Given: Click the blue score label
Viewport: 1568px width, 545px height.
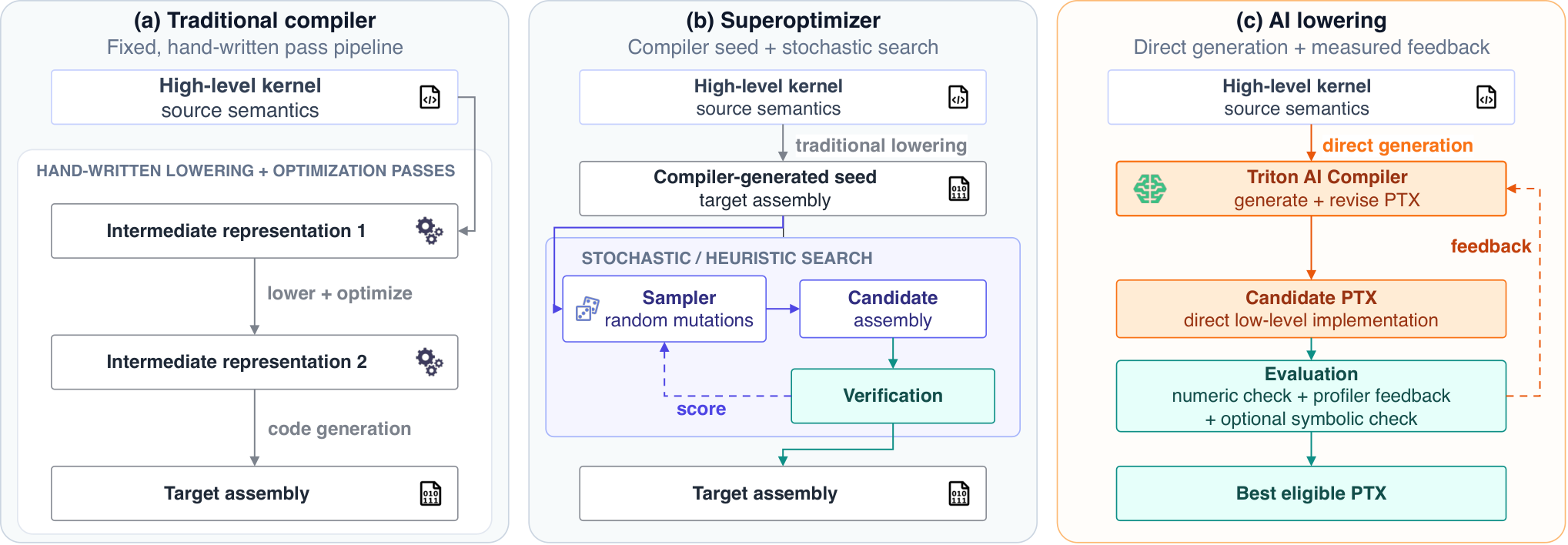Looking at the screenshot, I should click(701, 409).
